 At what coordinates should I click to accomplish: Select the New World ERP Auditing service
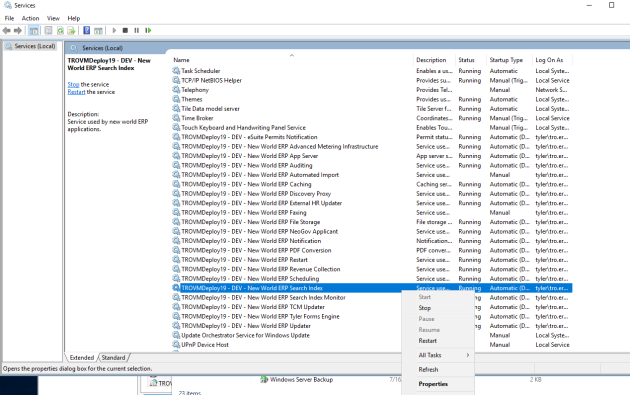372,165
